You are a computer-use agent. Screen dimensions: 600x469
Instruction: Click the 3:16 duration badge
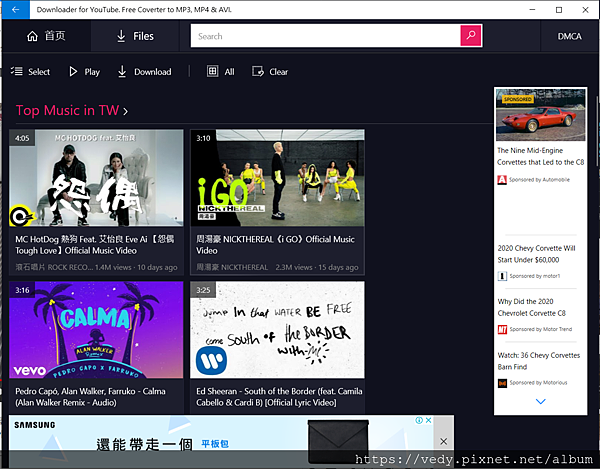click(22, 290)
